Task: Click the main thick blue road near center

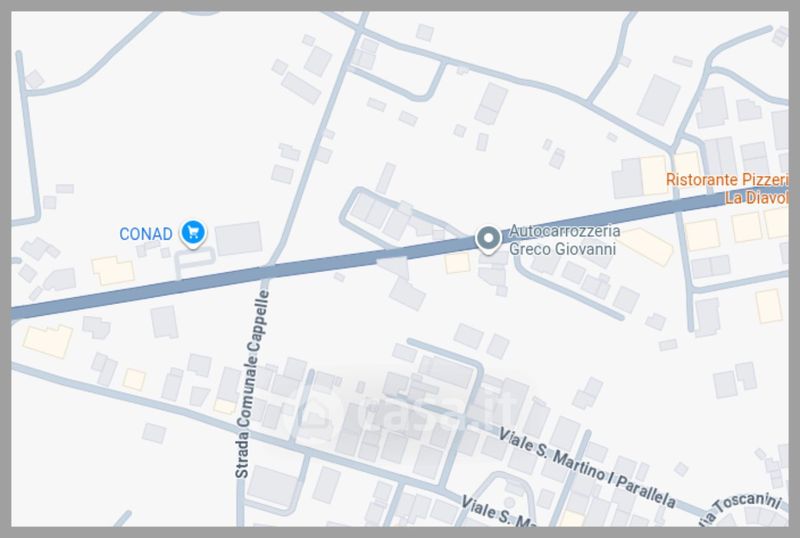Action: (x=357, y=259)
